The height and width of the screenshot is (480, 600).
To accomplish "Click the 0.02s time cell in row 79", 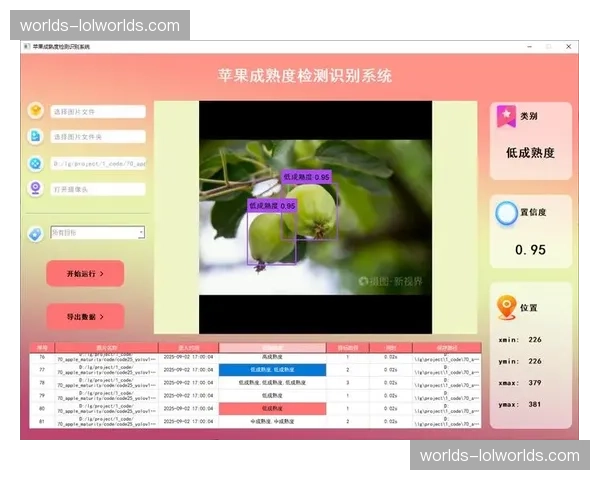I will point(391,395).
